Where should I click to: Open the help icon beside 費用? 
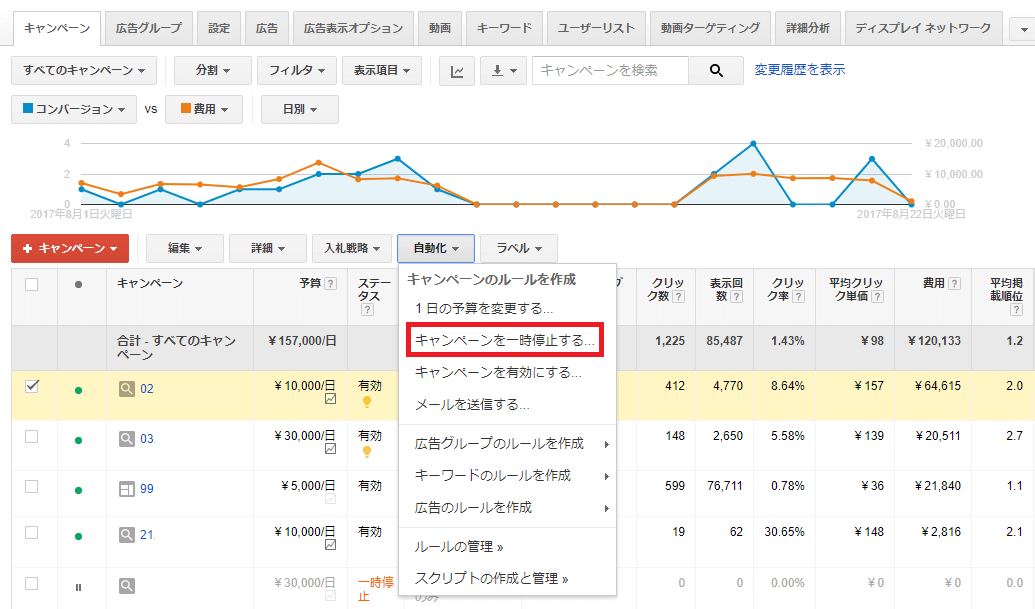click(954, 284)
